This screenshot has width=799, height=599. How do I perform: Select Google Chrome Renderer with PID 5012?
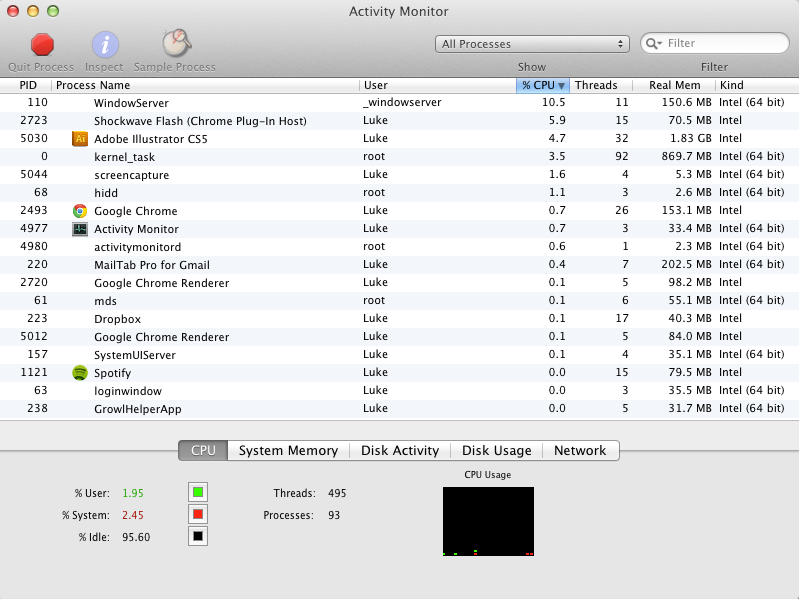click(400, 337)
